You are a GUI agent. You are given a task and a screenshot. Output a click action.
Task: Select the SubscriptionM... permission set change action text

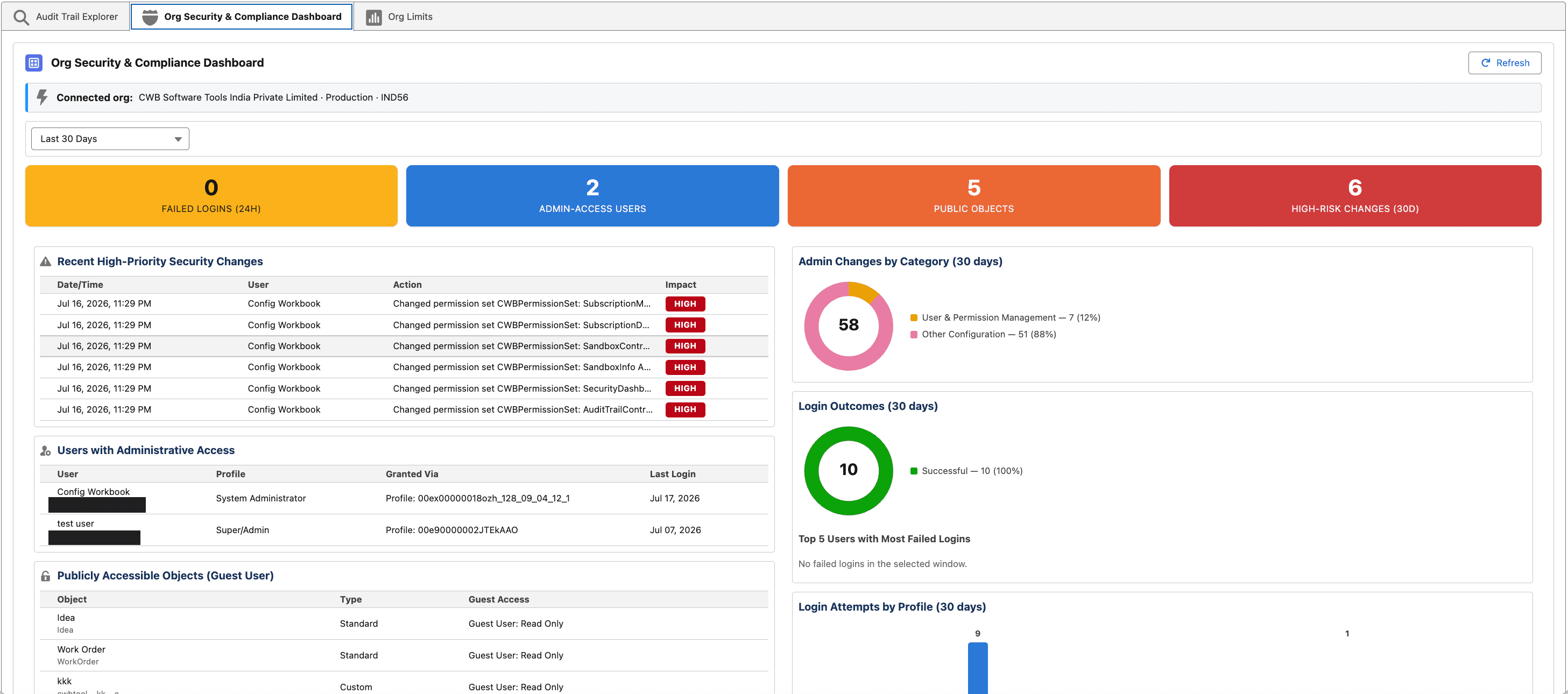tap(521, 304)
